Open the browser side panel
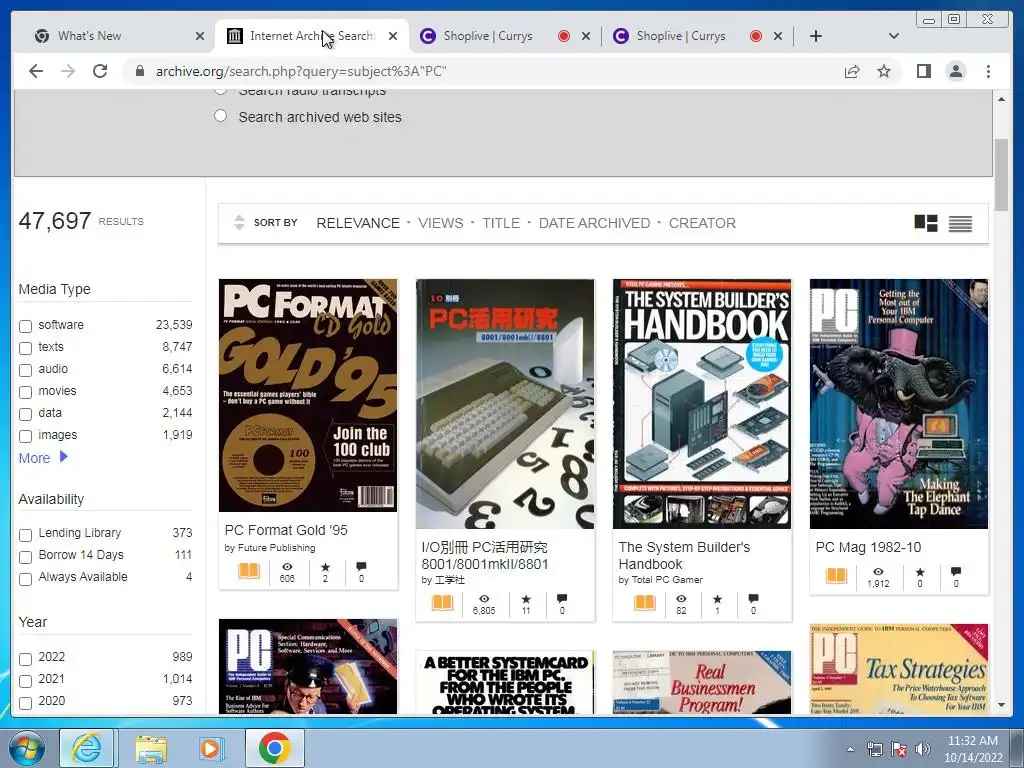The width and height of the screenshot is (1024, 768). point(923,71)
